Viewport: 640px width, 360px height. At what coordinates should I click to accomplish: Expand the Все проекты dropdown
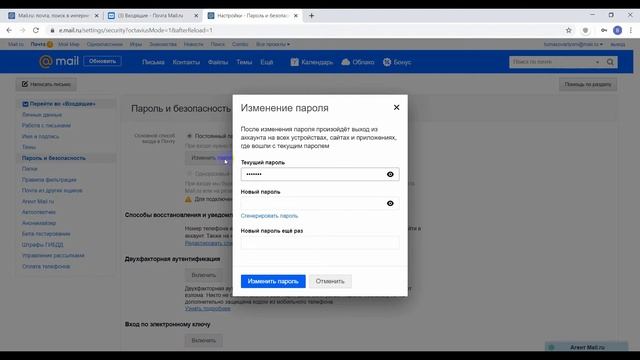[x=273, y=44]
